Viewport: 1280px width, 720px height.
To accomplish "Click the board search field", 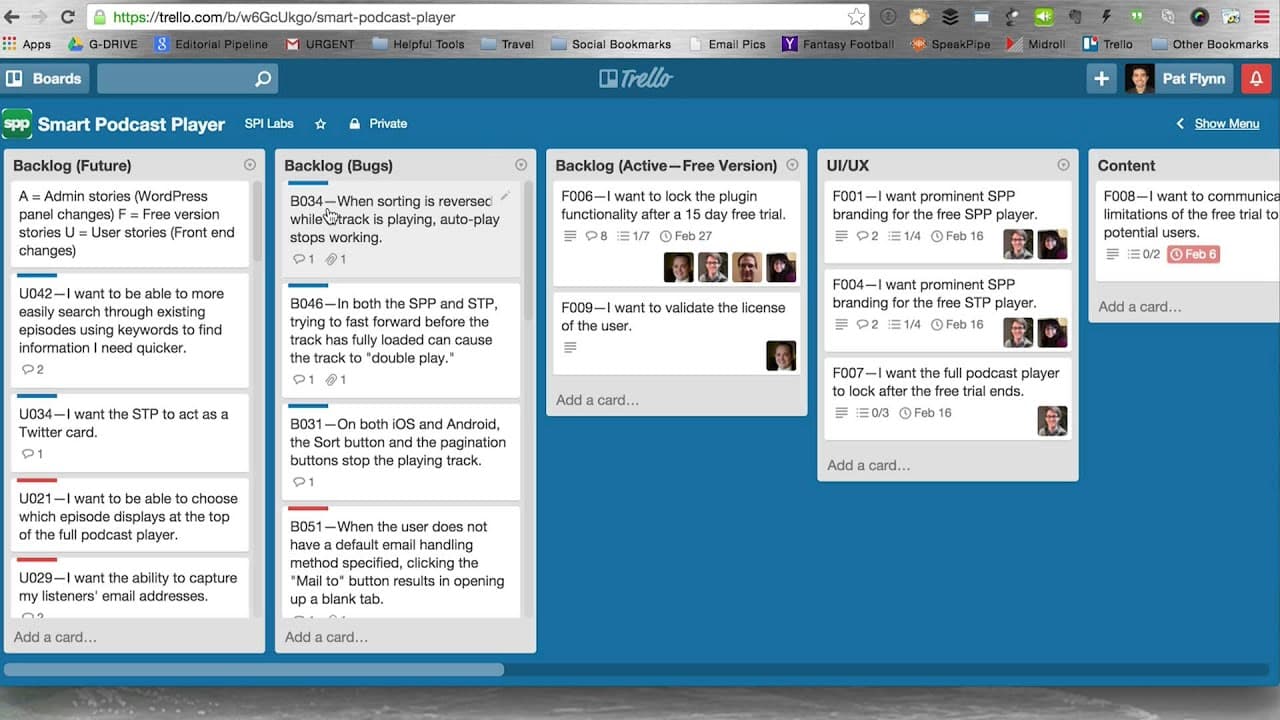I will click(x=187, y=79).
